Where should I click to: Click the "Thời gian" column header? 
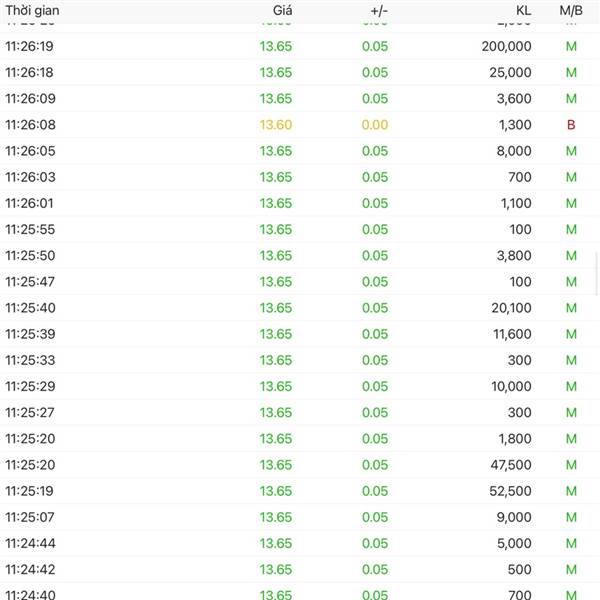35,10
